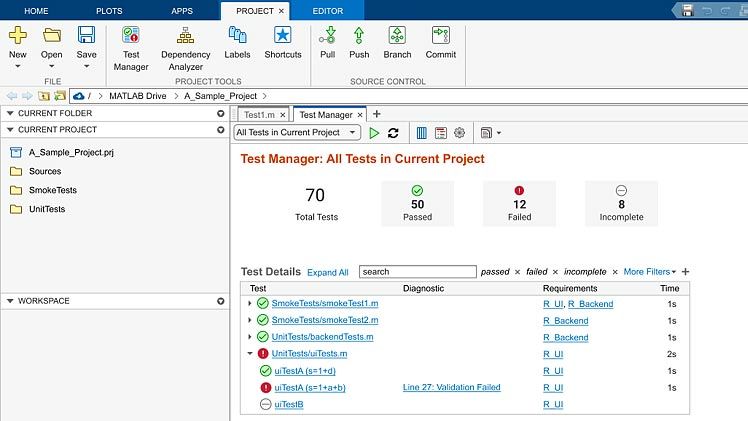Open the More Filters dropdown

[649, 272]
